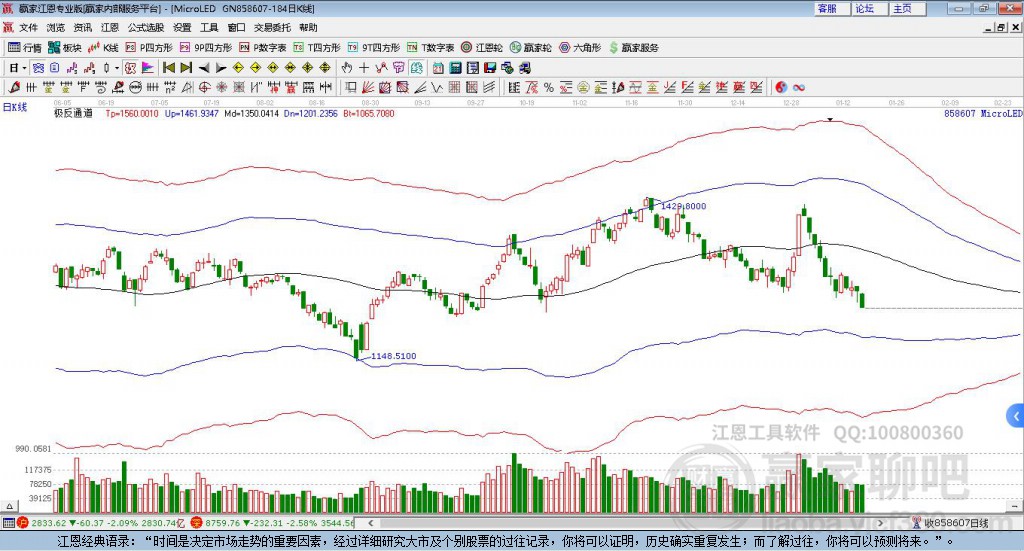Open the P四方形 tool
This screenshot has height=551, width=1024.
pyautogui.click(x=149, y=48)
